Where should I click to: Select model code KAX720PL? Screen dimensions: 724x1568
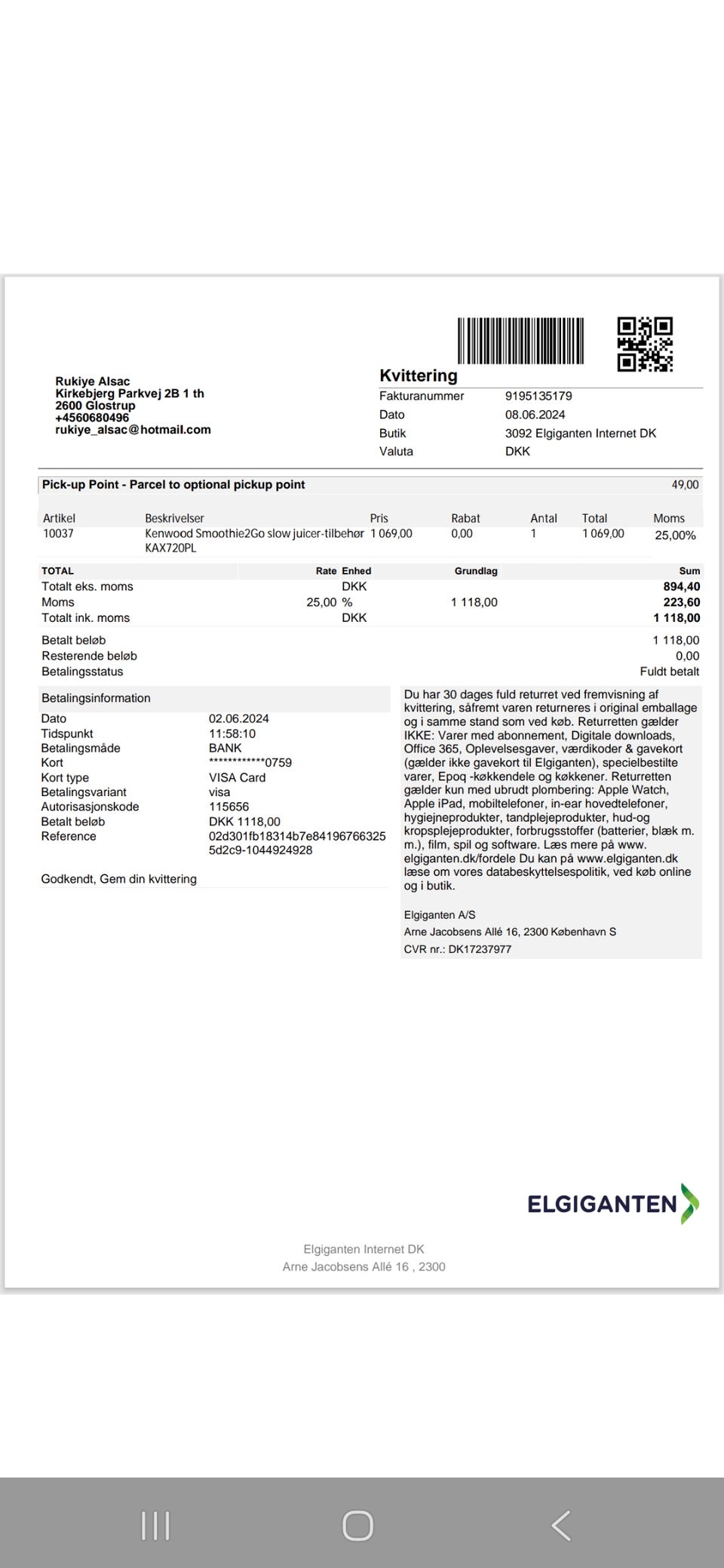point(170,549)
